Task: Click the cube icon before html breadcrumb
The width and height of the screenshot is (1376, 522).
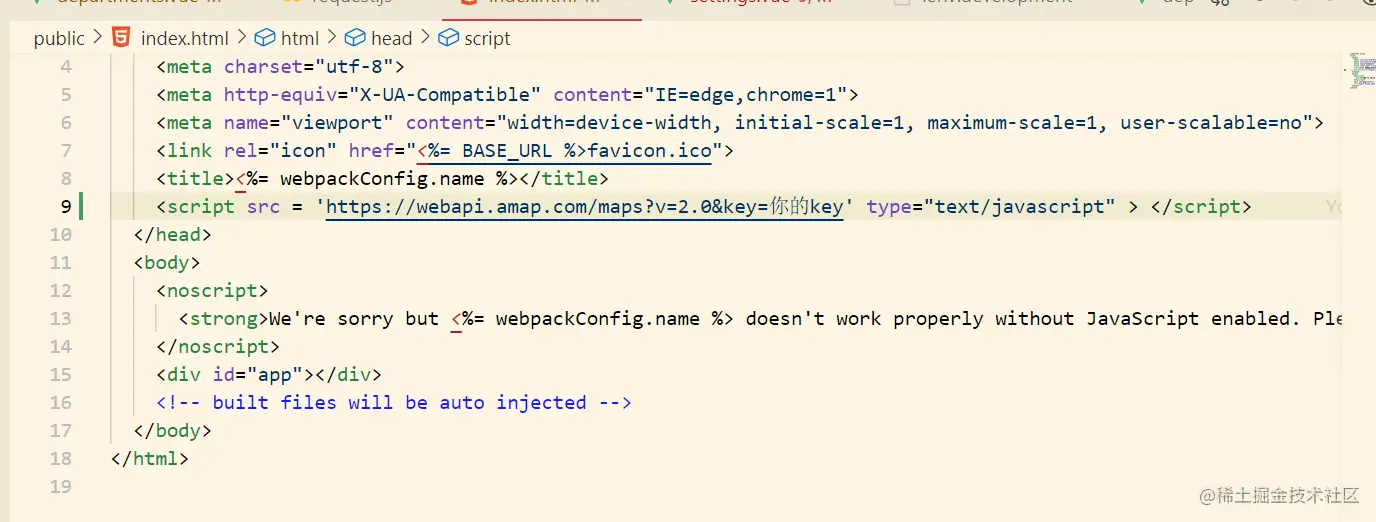Action: click(x=265, y=38)
